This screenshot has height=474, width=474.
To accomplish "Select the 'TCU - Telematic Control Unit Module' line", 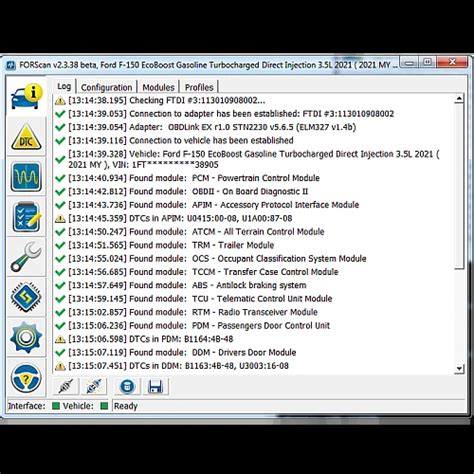I will pos(193,299).
